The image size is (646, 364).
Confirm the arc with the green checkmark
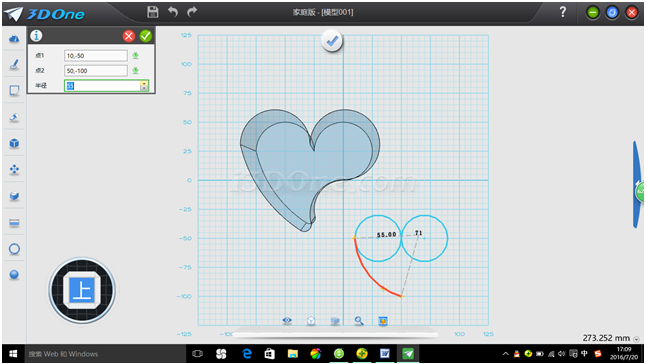(x=145, y=36)
